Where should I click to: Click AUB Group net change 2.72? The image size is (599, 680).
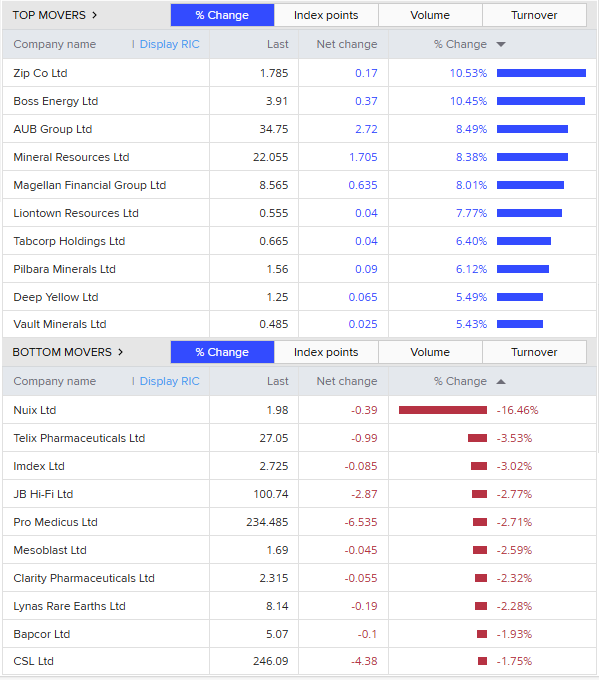[x=367, y=129]
